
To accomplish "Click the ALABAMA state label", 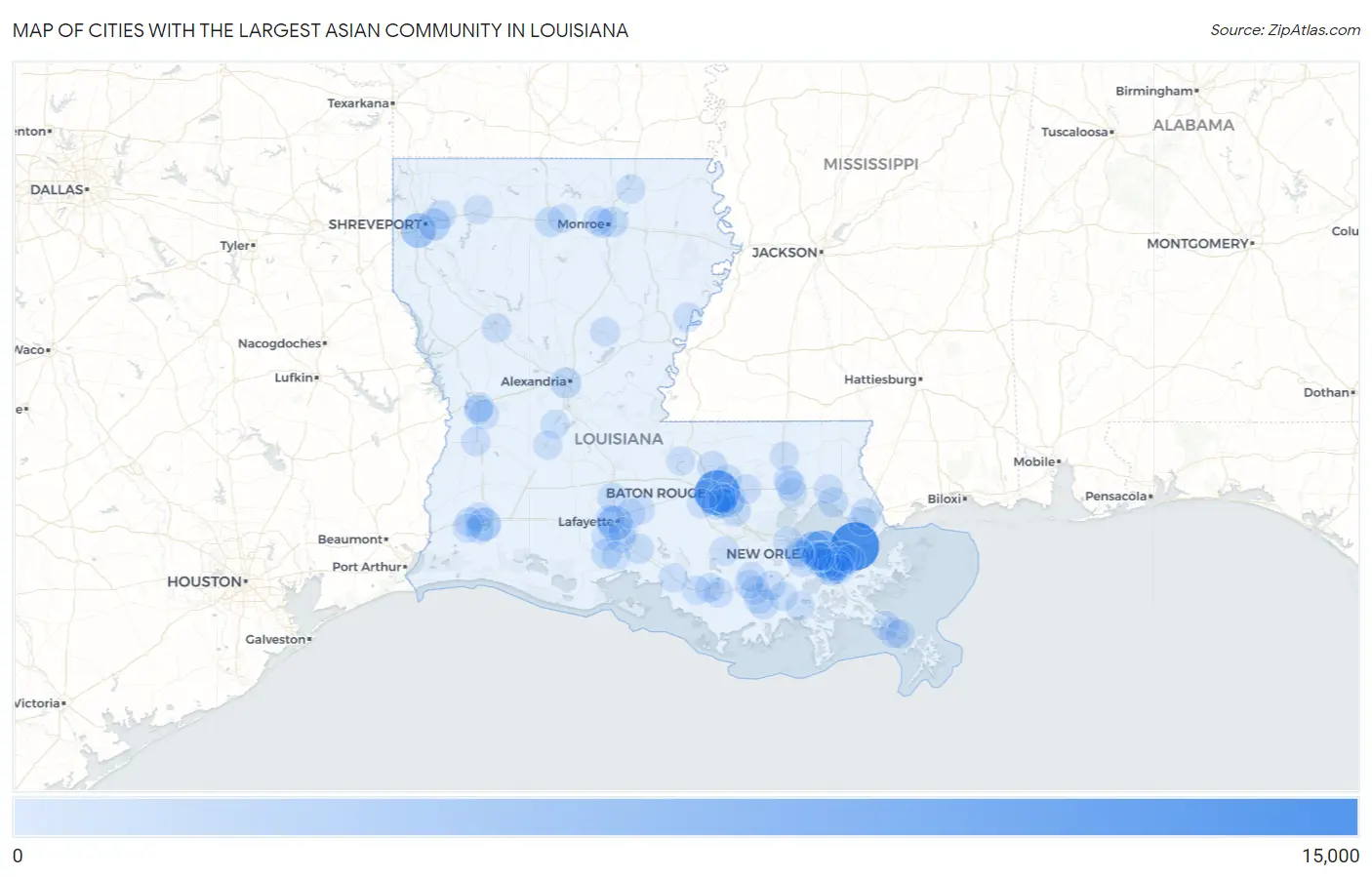I will (x=1193, y=125).
